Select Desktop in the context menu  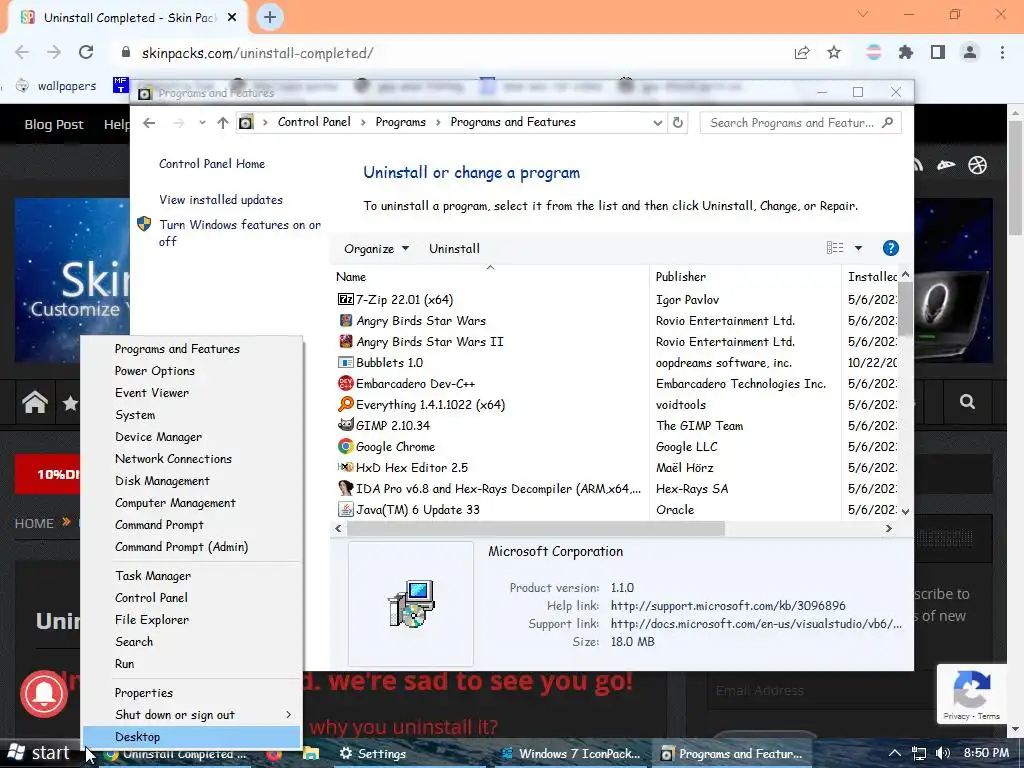[x=192, y=737]
